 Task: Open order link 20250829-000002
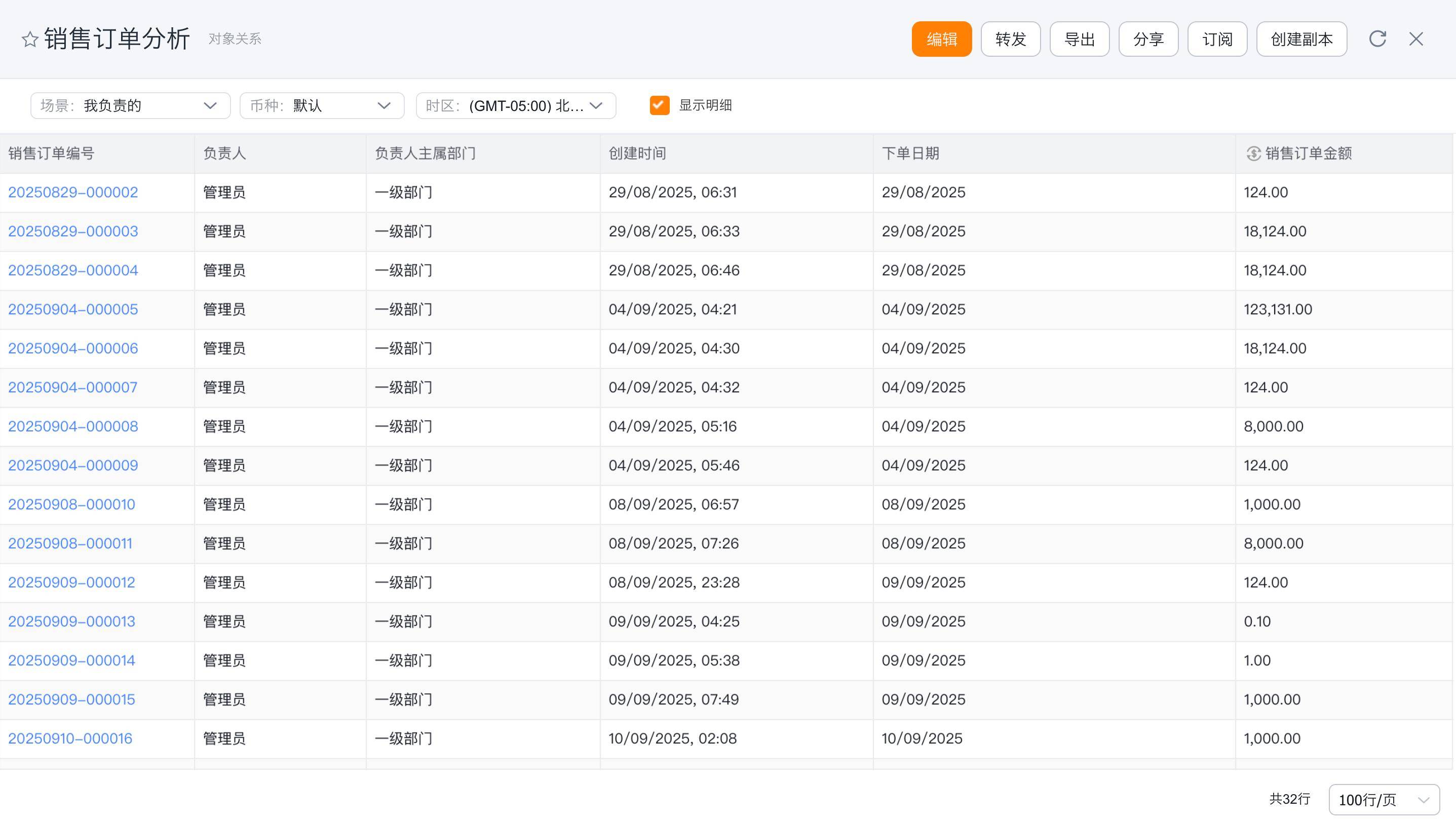point(73,192)
